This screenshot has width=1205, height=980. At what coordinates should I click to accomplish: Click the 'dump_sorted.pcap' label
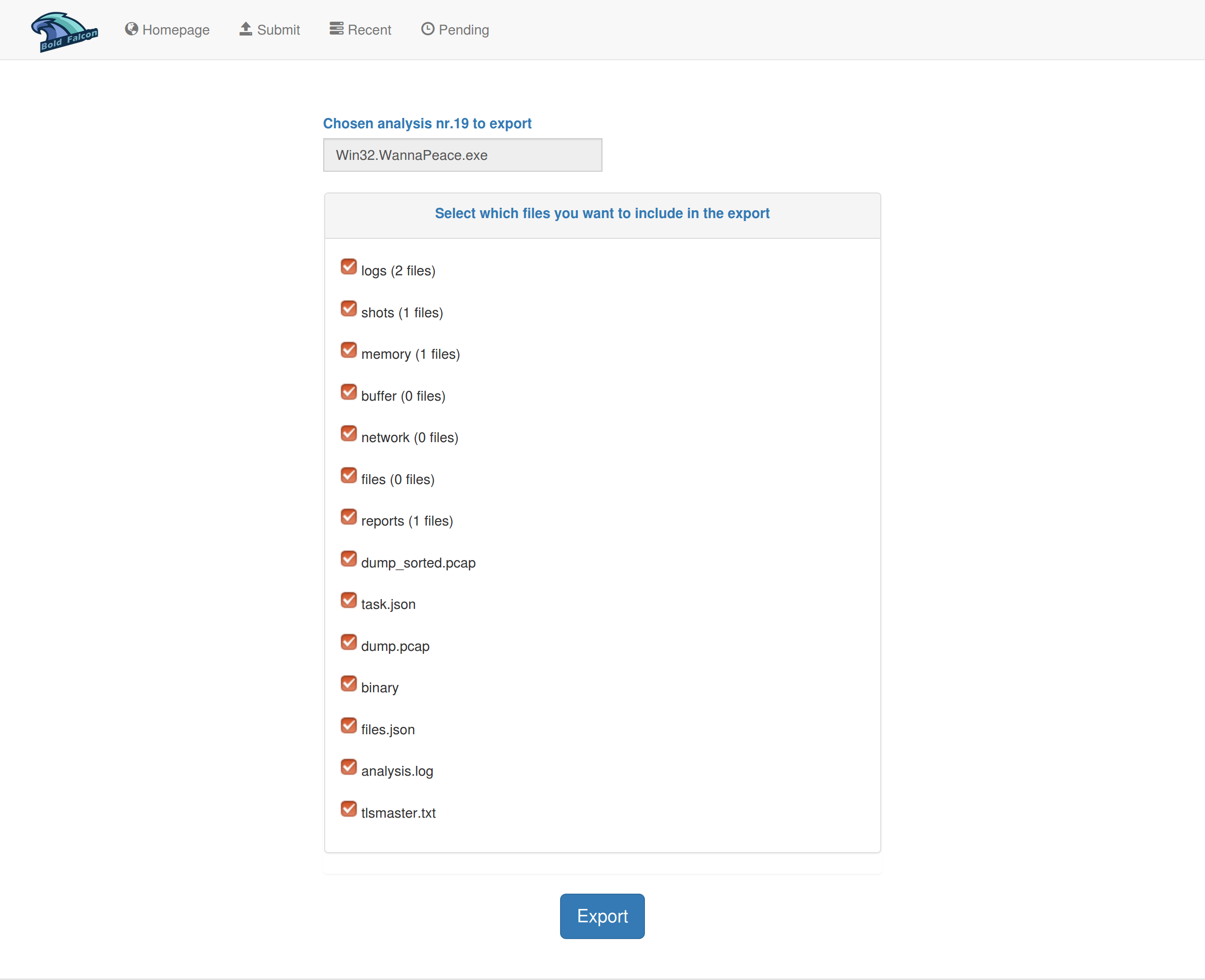pyautogui.click(x=419, y=563)
